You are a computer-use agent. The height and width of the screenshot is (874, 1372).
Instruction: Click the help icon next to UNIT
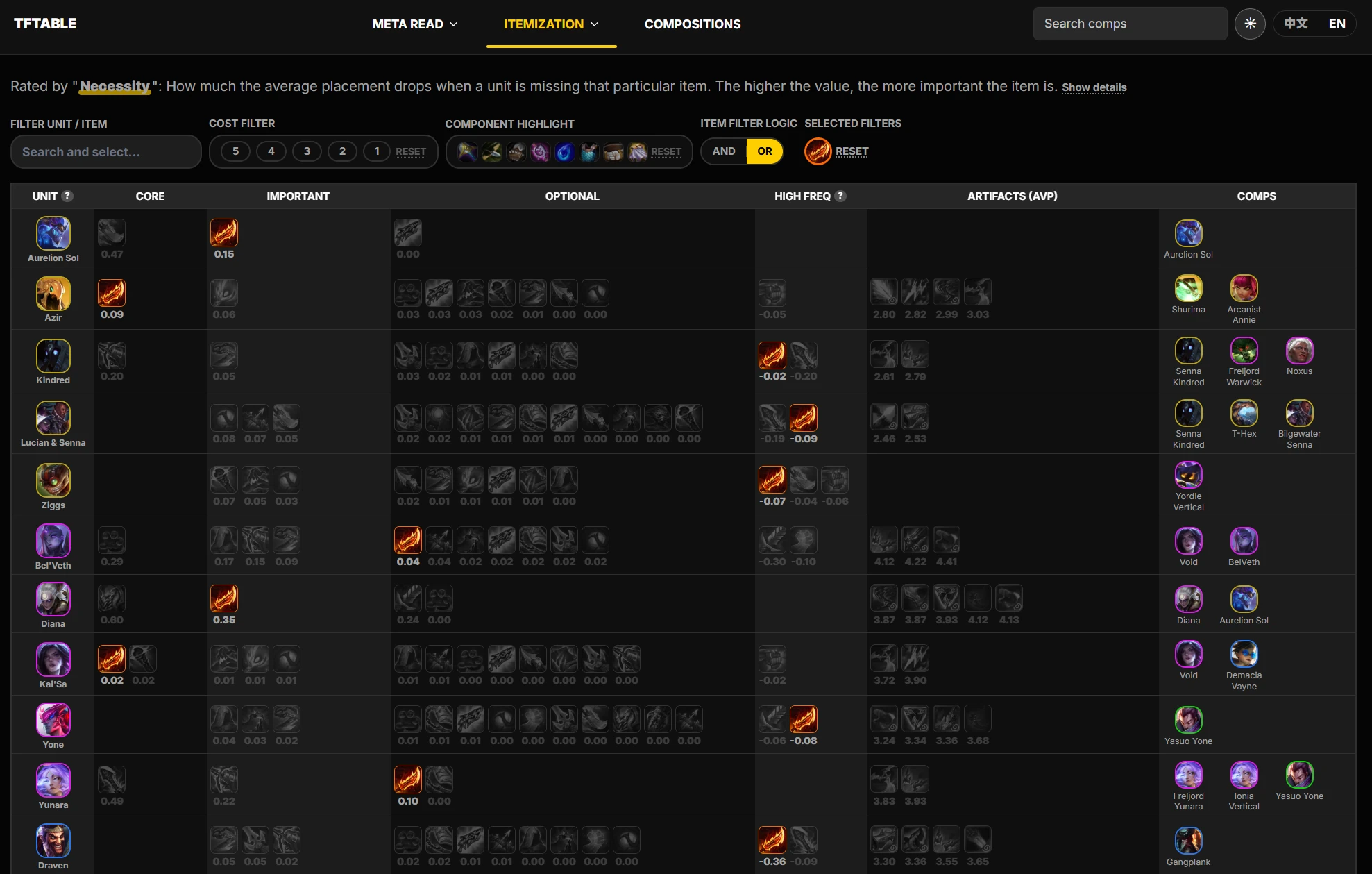(67, 196)
